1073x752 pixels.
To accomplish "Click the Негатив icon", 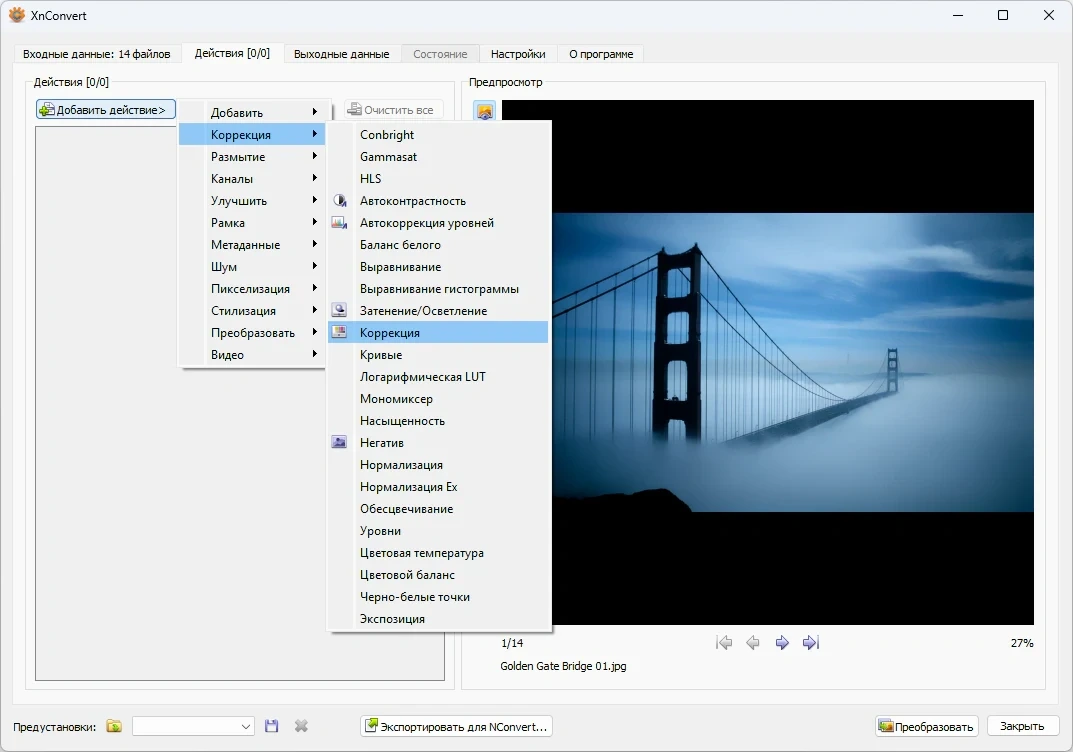I will pyautogui.click(x=339, y=442).
